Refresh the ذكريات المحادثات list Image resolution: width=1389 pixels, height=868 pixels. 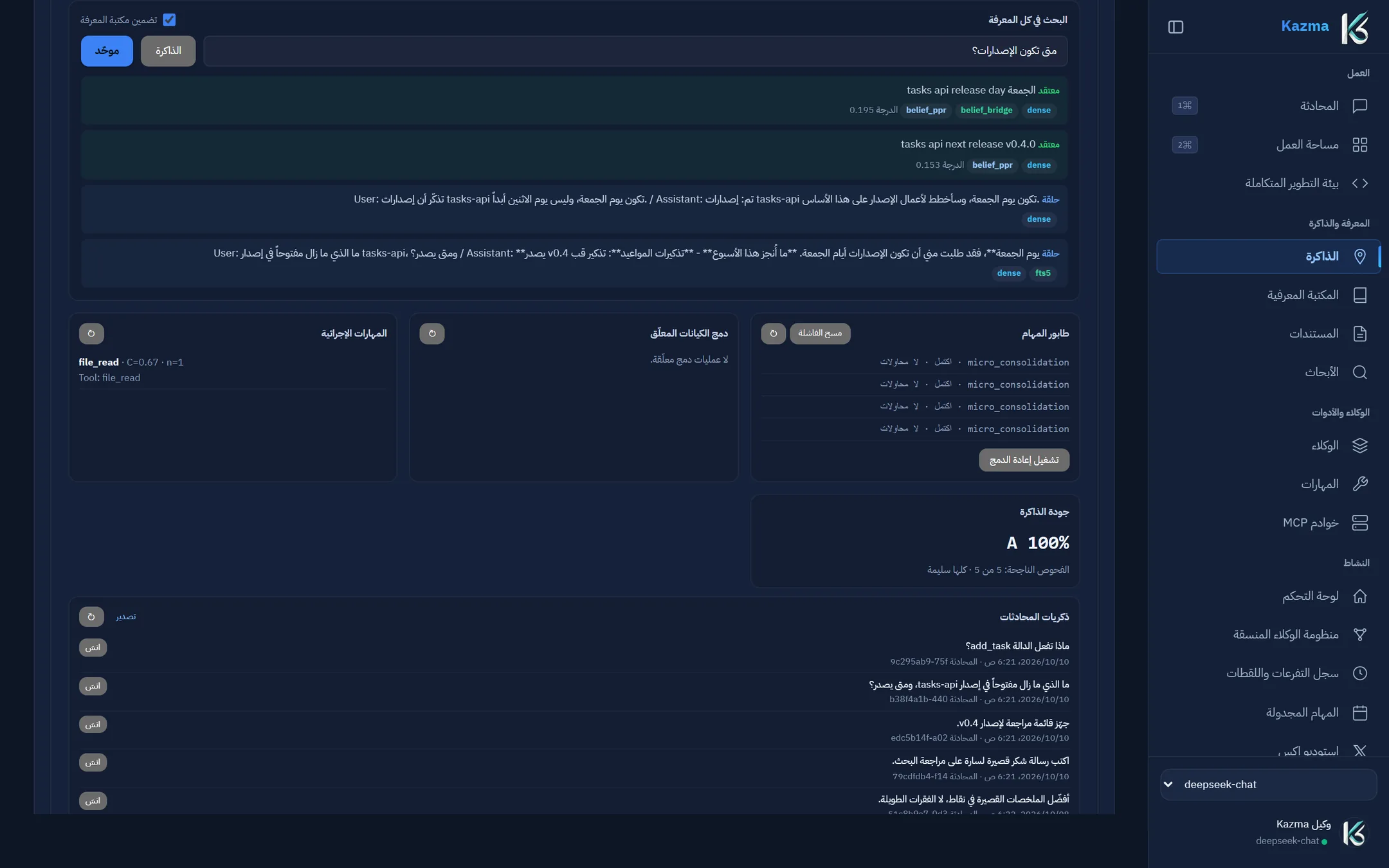91,617
